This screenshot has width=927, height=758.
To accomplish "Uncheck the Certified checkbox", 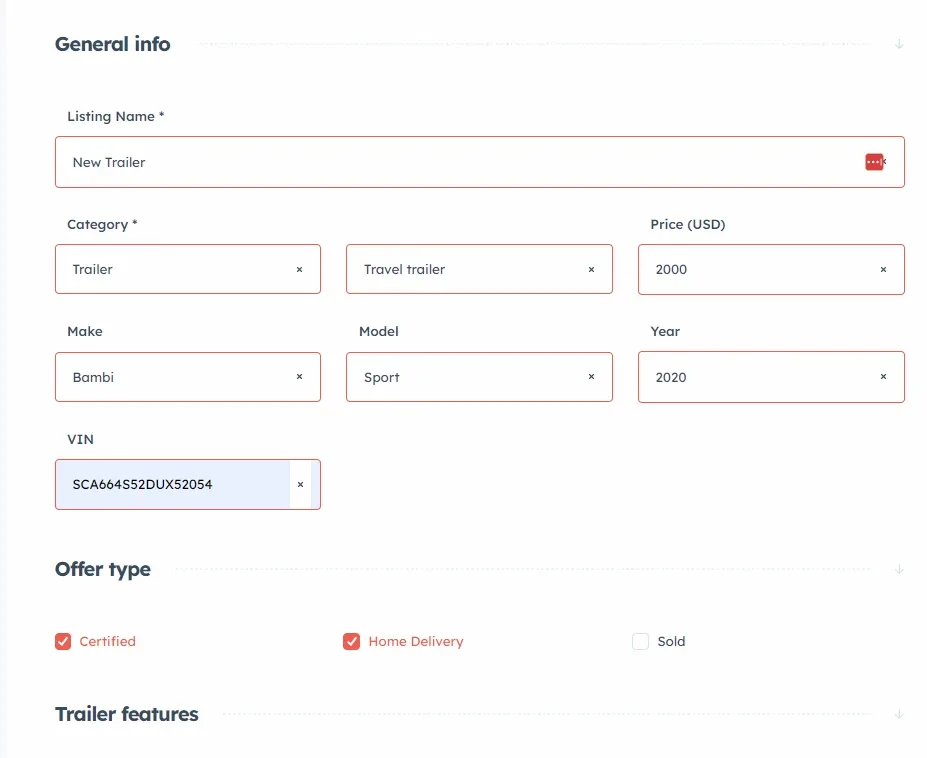I will coord(63,642).
